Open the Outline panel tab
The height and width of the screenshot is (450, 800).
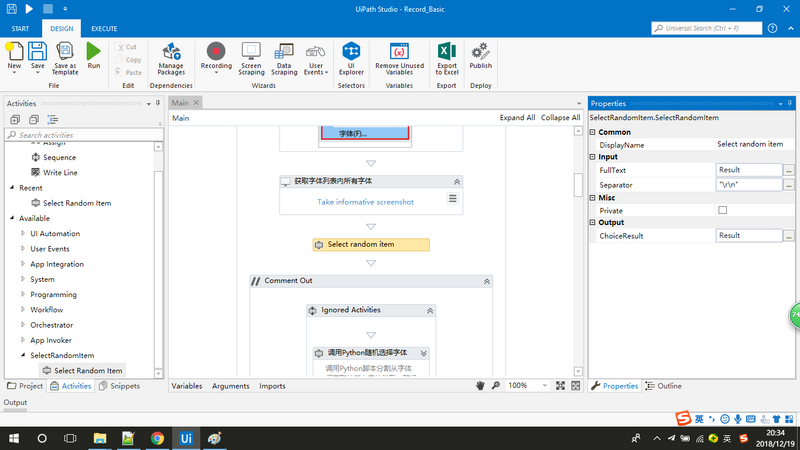(664, 386)
